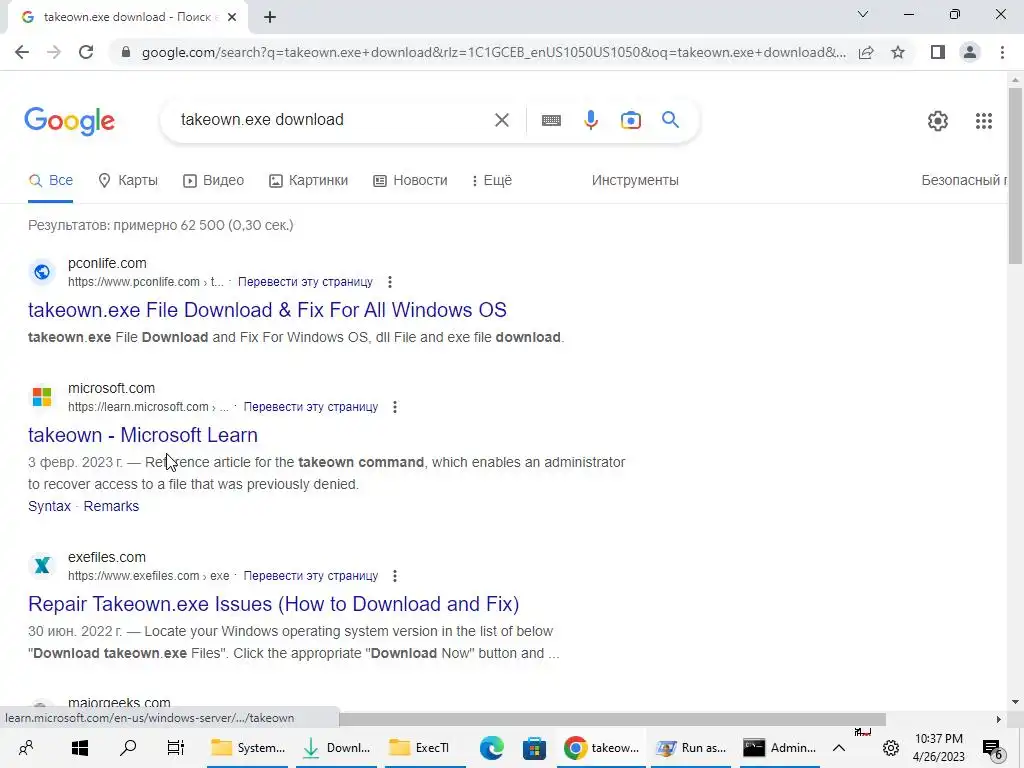Open the Инструменты search tools
The height and width of the screenshot is (768, 1024).
(x=635, y=180)
